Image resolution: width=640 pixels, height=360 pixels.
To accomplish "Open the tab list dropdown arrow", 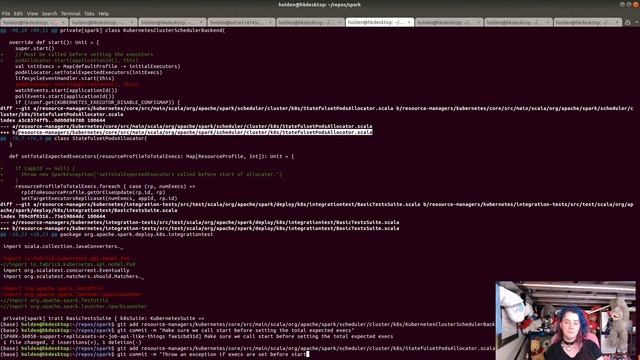I will pos(636,22).
